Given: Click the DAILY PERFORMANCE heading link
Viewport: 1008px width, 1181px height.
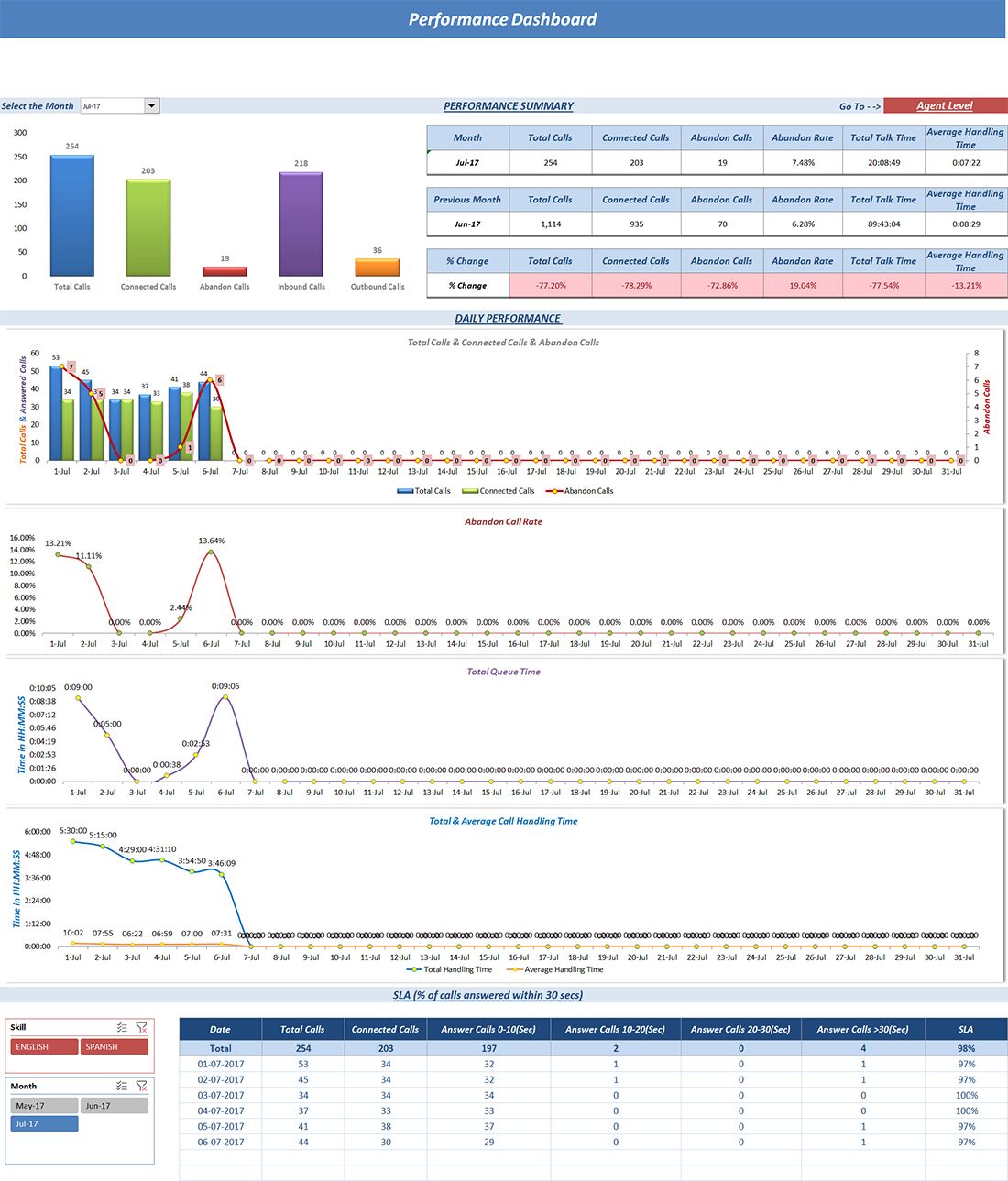Looking at the screenshot, I should (x=508, y=318).
